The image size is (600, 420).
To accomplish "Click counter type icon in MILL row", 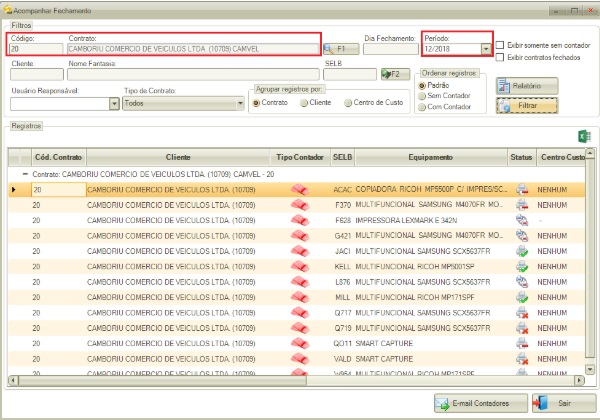I will 300,297.
